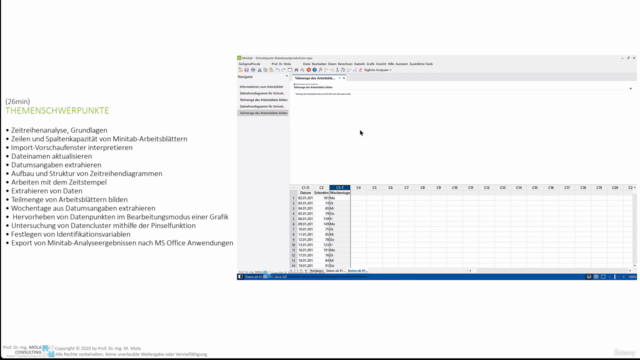This screenshot has width=640, height=360.
Task: Click the red Cancel toolbar icon
Action: (x=309, y=70)
